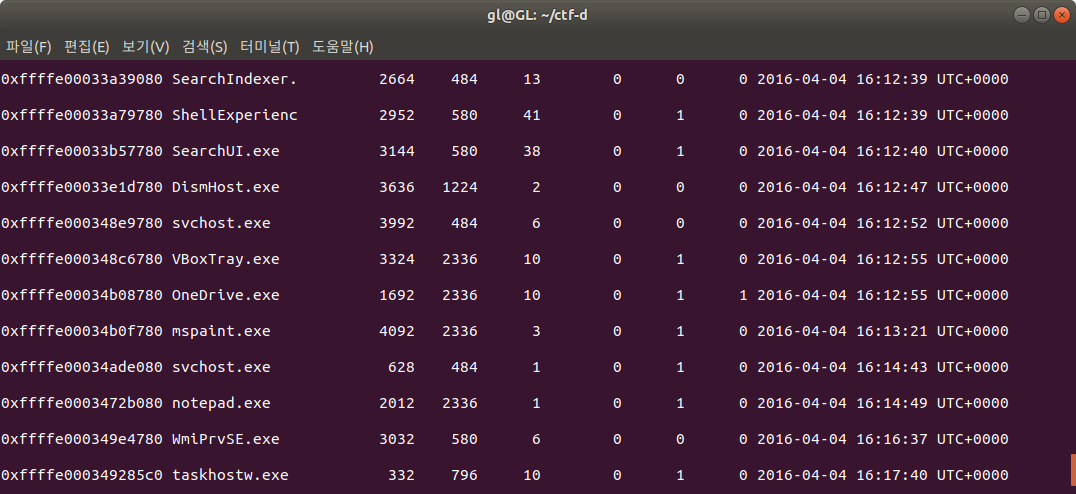Click the offset 0xffffe00034b08780

[82, 295]
